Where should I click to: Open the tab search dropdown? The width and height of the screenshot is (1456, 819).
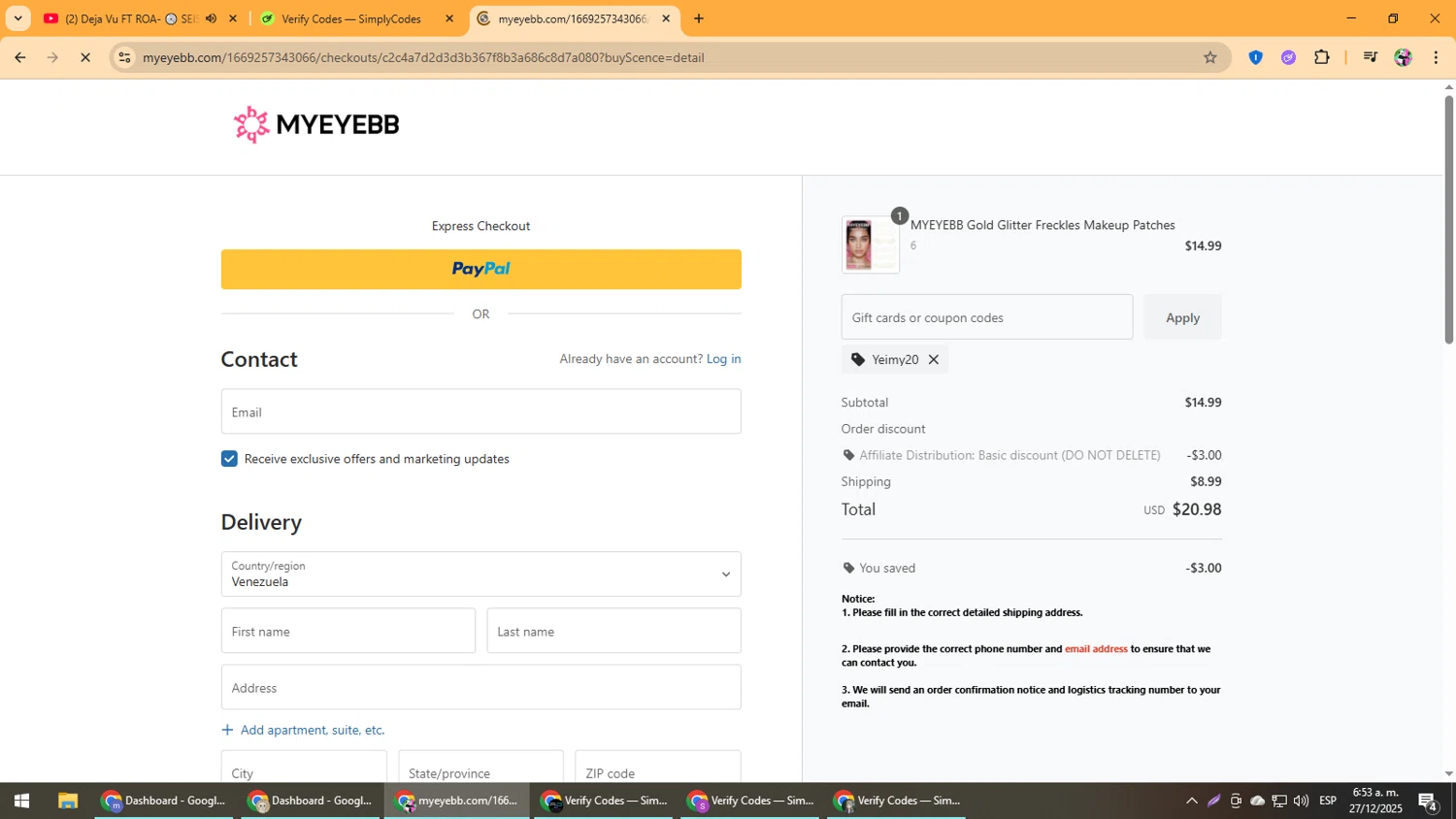pos(17,18)
